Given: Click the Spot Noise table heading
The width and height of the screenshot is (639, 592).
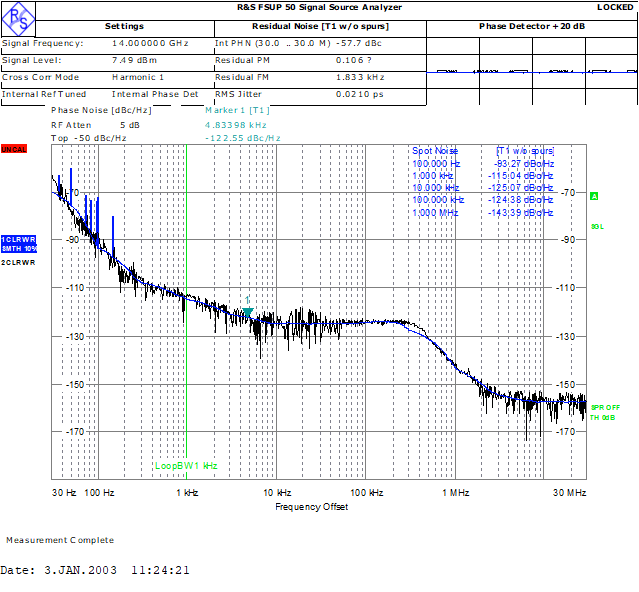Looking at the screenshot, I should tap(435, 151).
